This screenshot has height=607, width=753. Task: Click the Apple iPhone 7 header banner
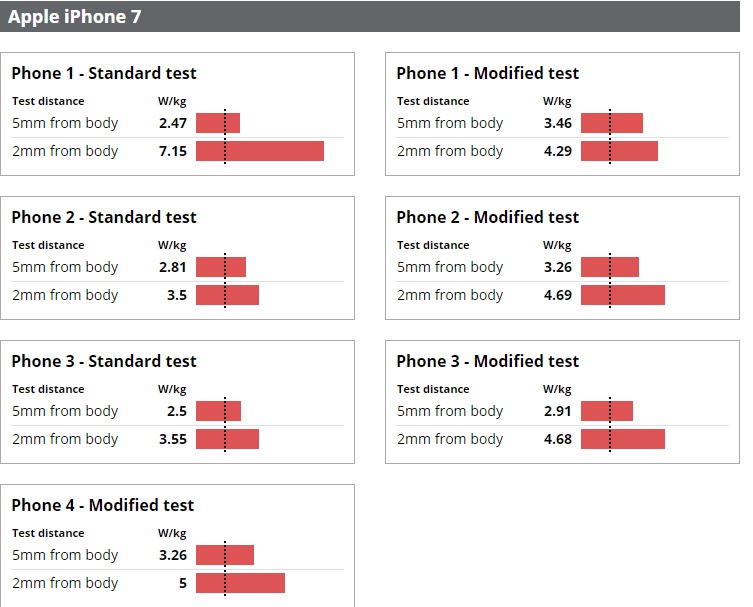370,16
